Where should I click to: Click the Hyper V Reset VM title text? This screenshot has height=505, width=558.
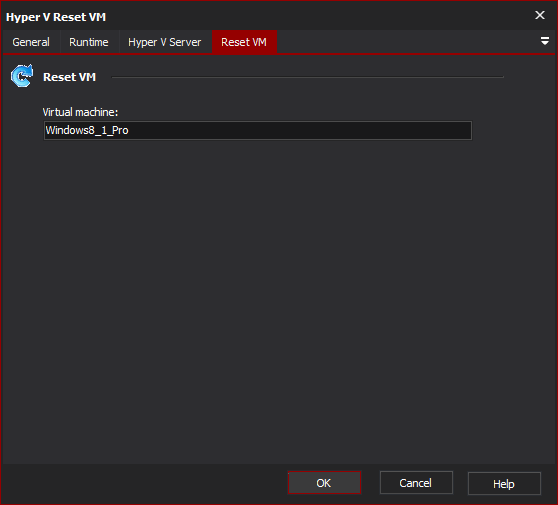56,17
